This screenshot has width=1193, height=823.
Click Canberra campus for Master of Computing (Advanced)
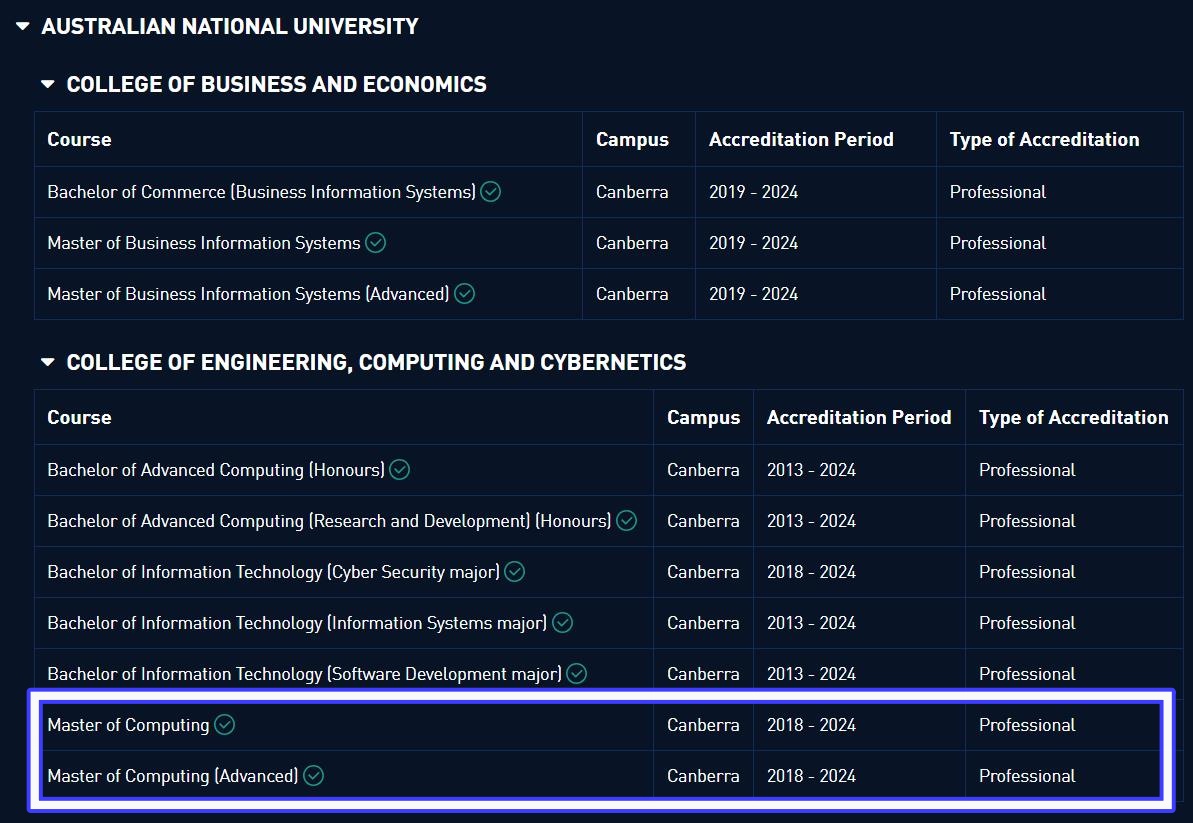point(703,776)
